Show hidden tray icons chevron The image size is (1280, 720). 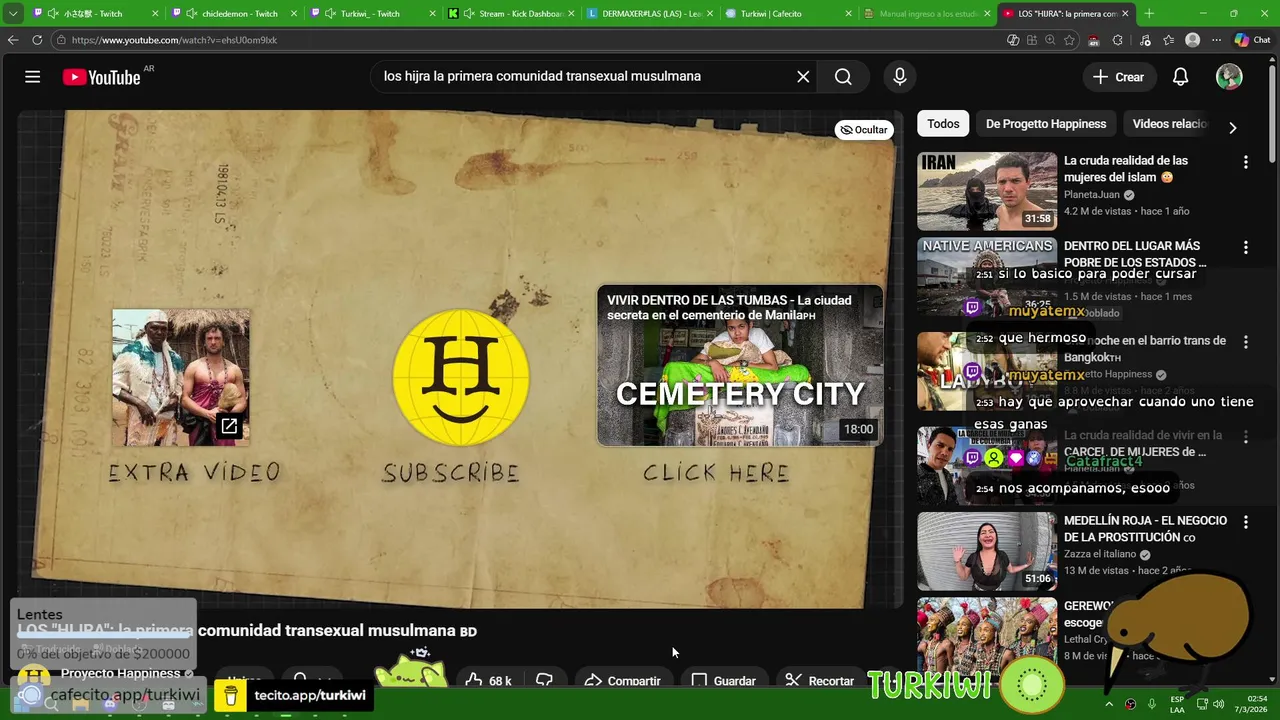(1109, 704)
